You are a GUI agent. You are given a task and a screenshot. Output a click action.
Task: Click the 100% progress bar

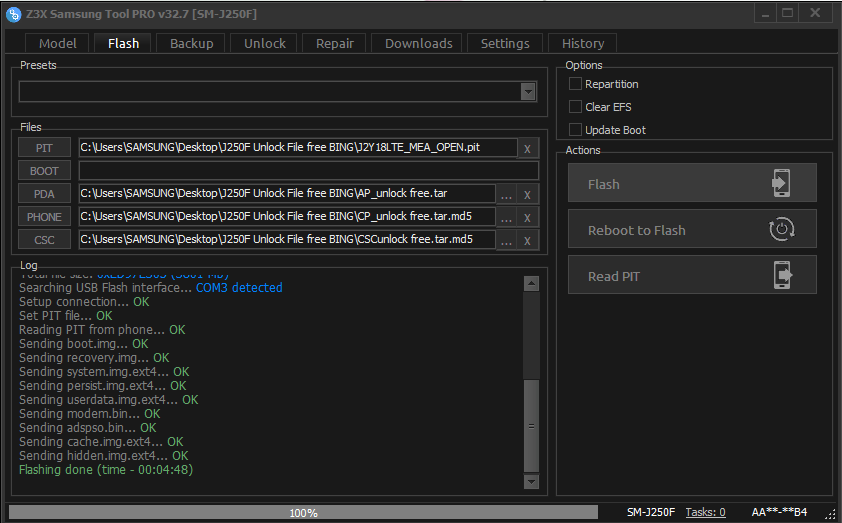(303, 512)
